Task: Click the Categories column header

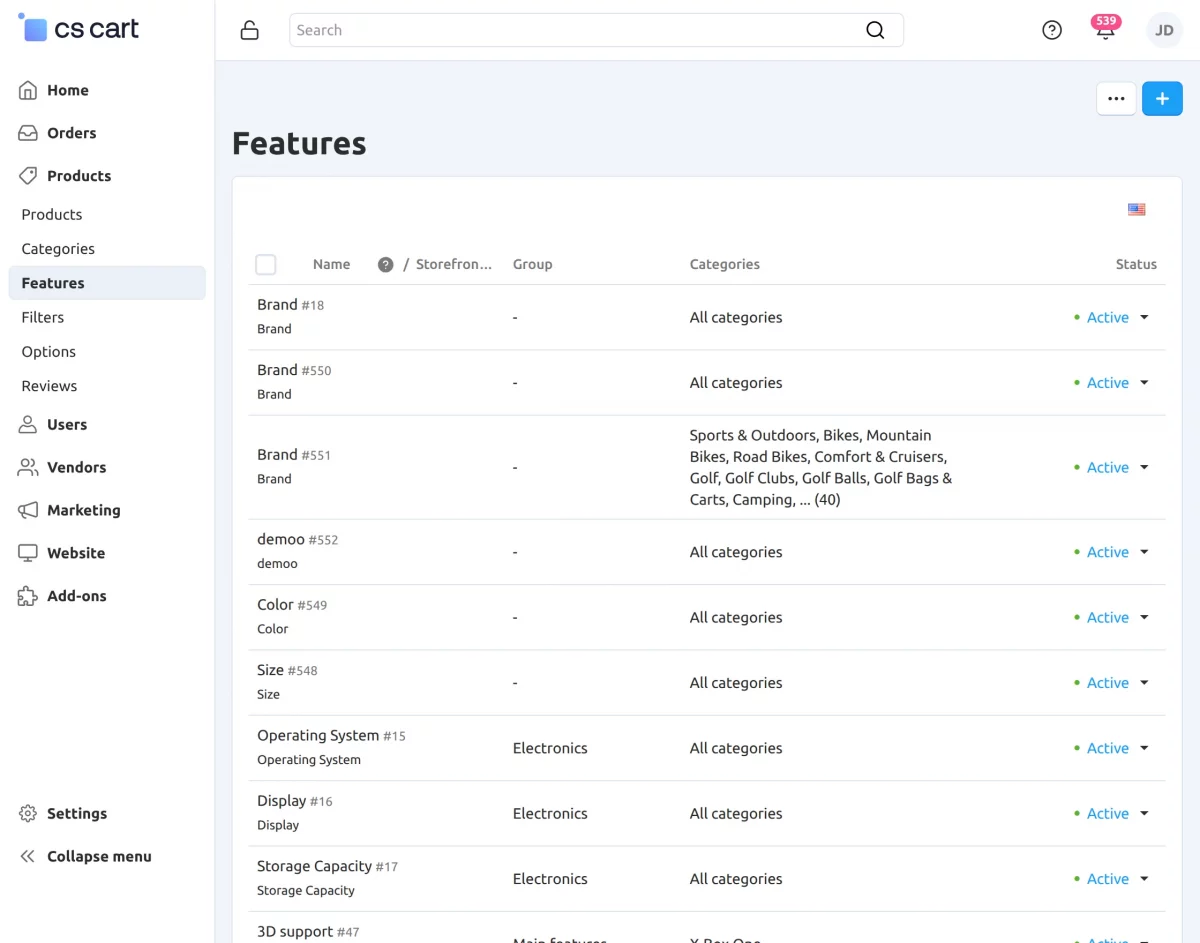Action: click(x=725, y=265)
